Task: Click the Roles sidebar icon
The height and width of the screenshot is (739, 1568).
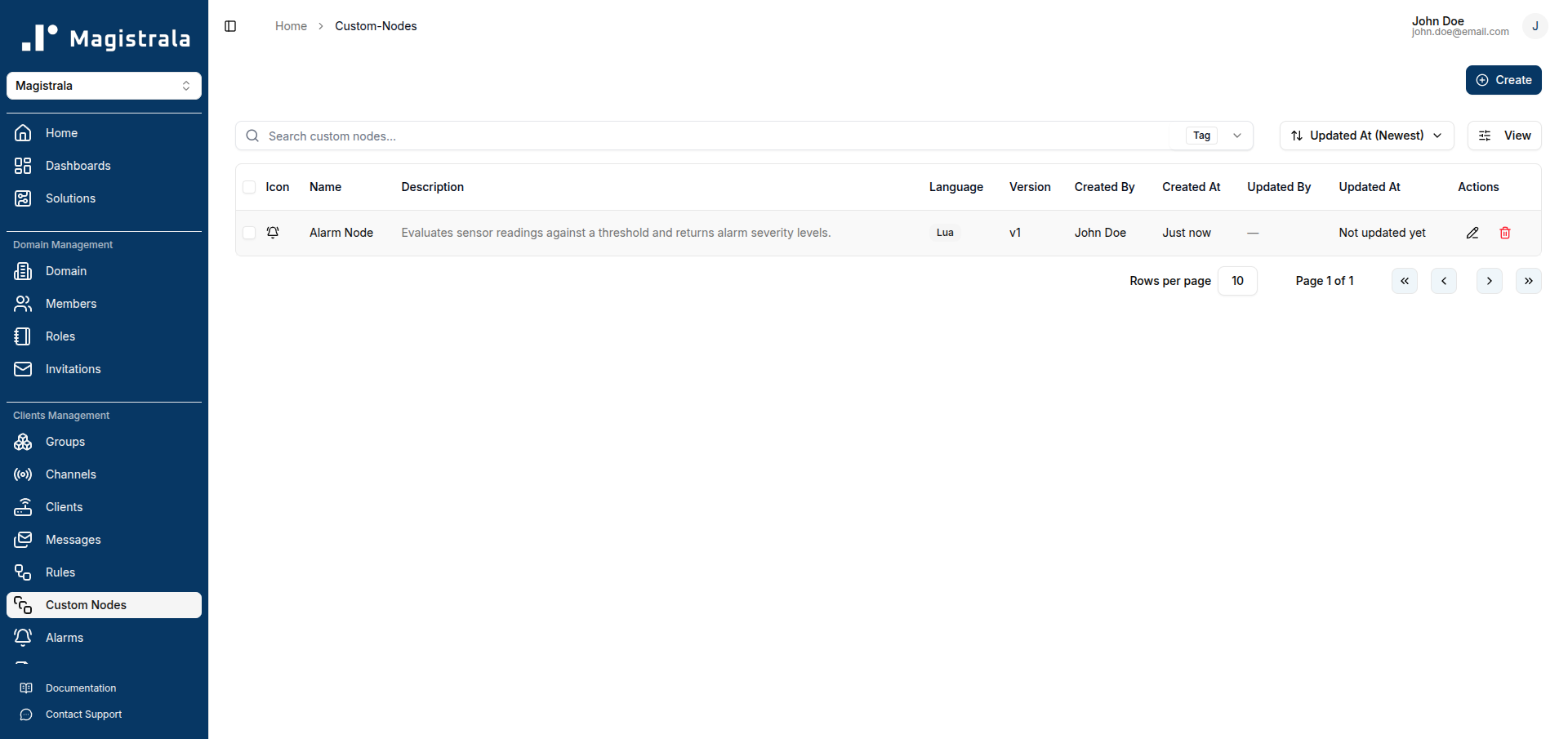Action: tap(23, 336)
